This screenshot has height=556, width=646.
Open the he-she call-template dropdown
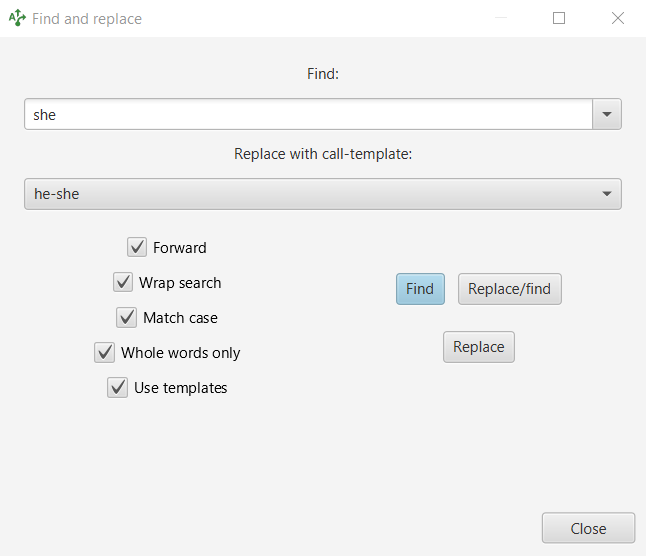click(x=323, y=194)
